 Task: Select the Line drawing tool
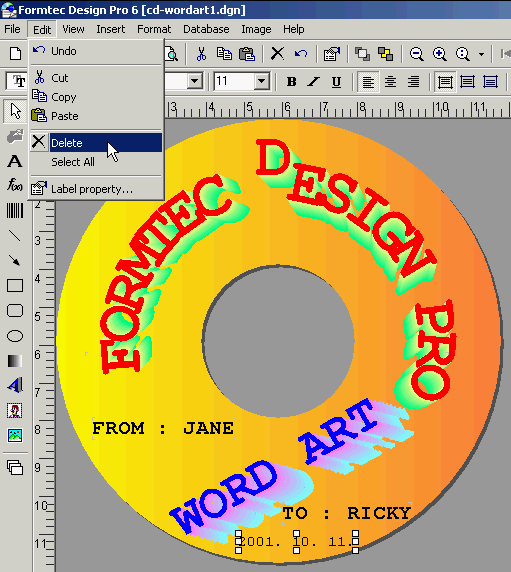[x=15, y=236]
